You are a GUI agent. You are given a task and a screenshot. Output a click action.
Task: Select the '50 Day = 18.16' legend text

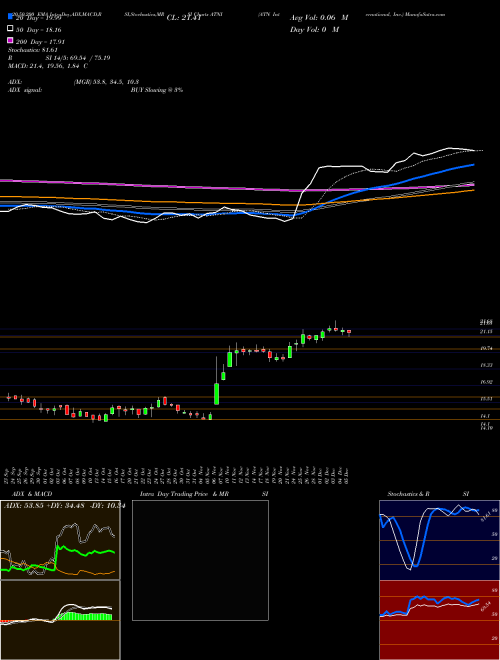click(x=39, y=30)
